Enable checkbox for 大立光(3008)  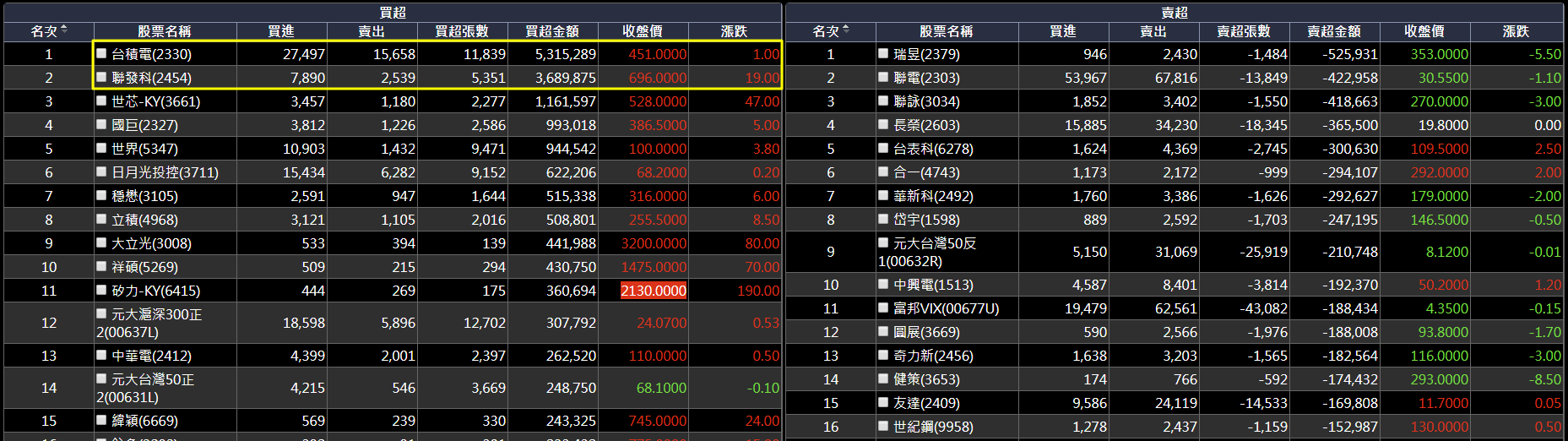(101, 242)
